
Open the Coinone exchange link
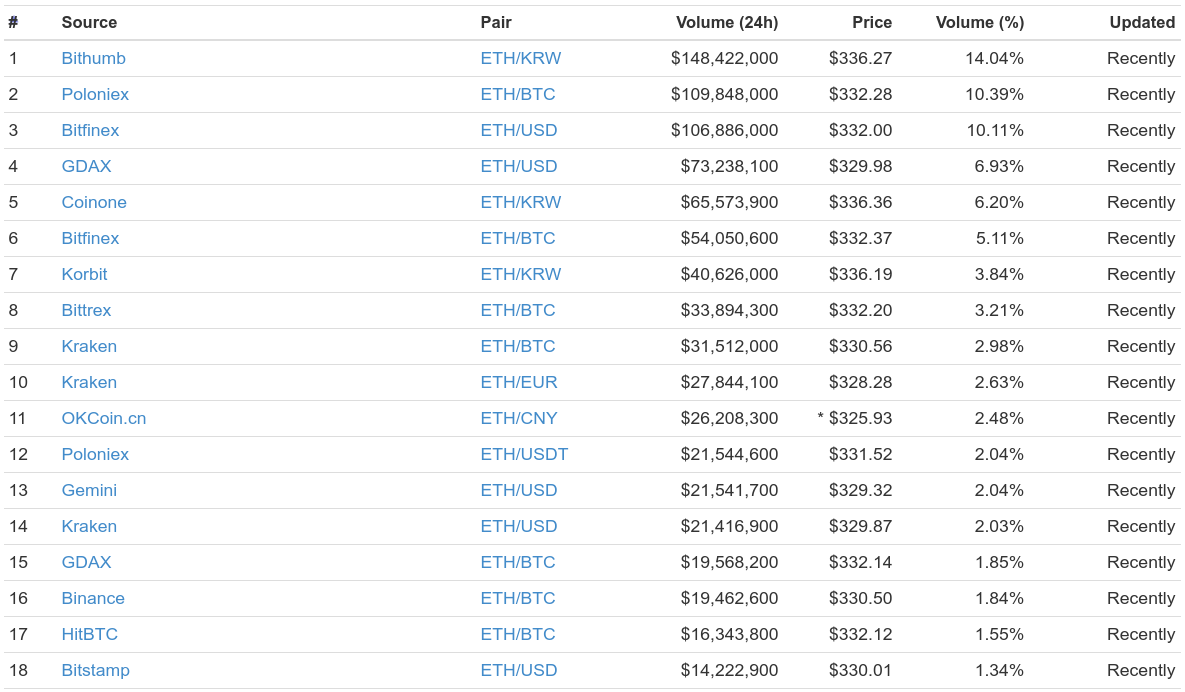pyautogui.click(x=94, y=202)
